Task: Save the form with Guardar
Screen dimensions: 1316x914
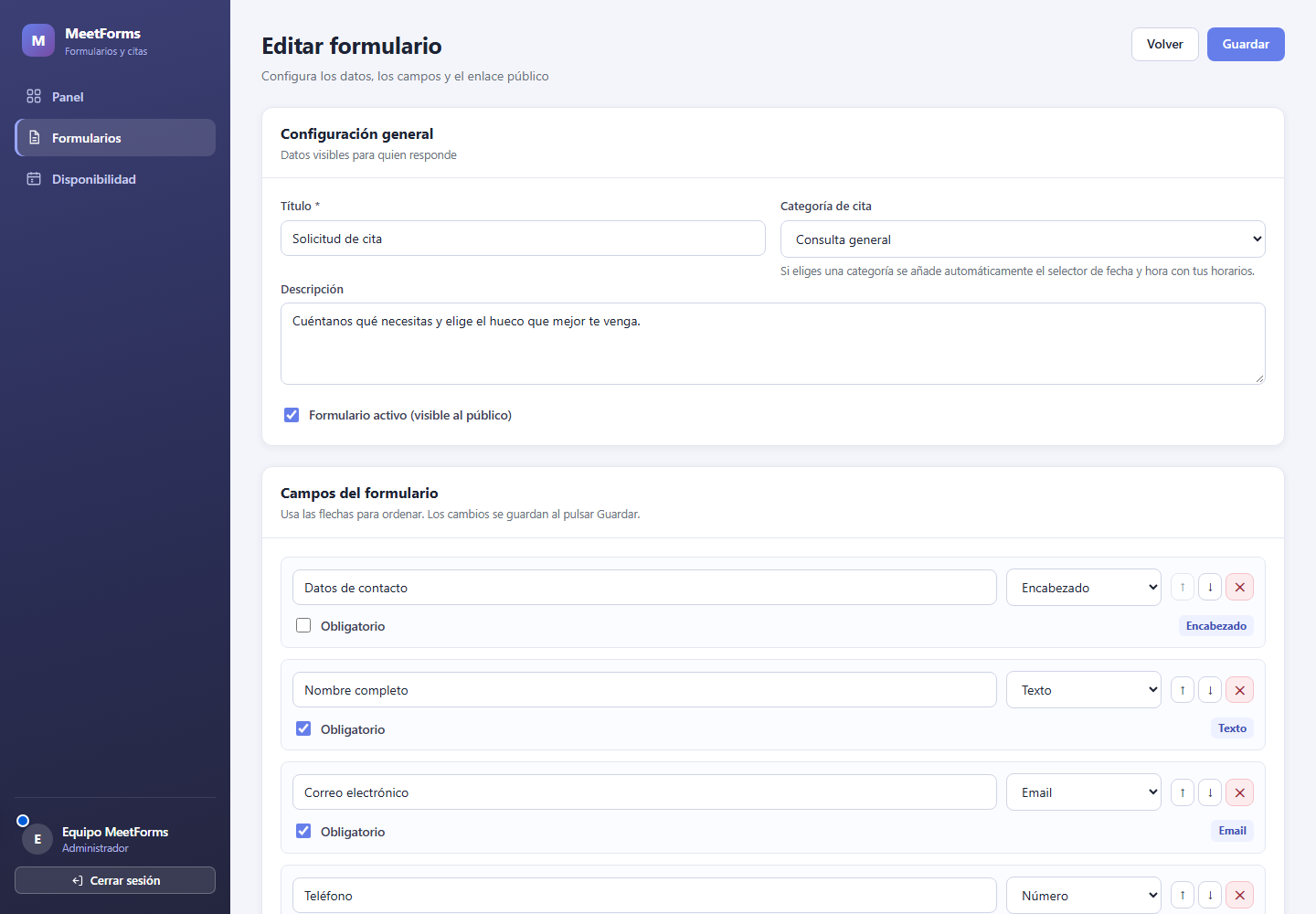Action: coord(1246,44)
